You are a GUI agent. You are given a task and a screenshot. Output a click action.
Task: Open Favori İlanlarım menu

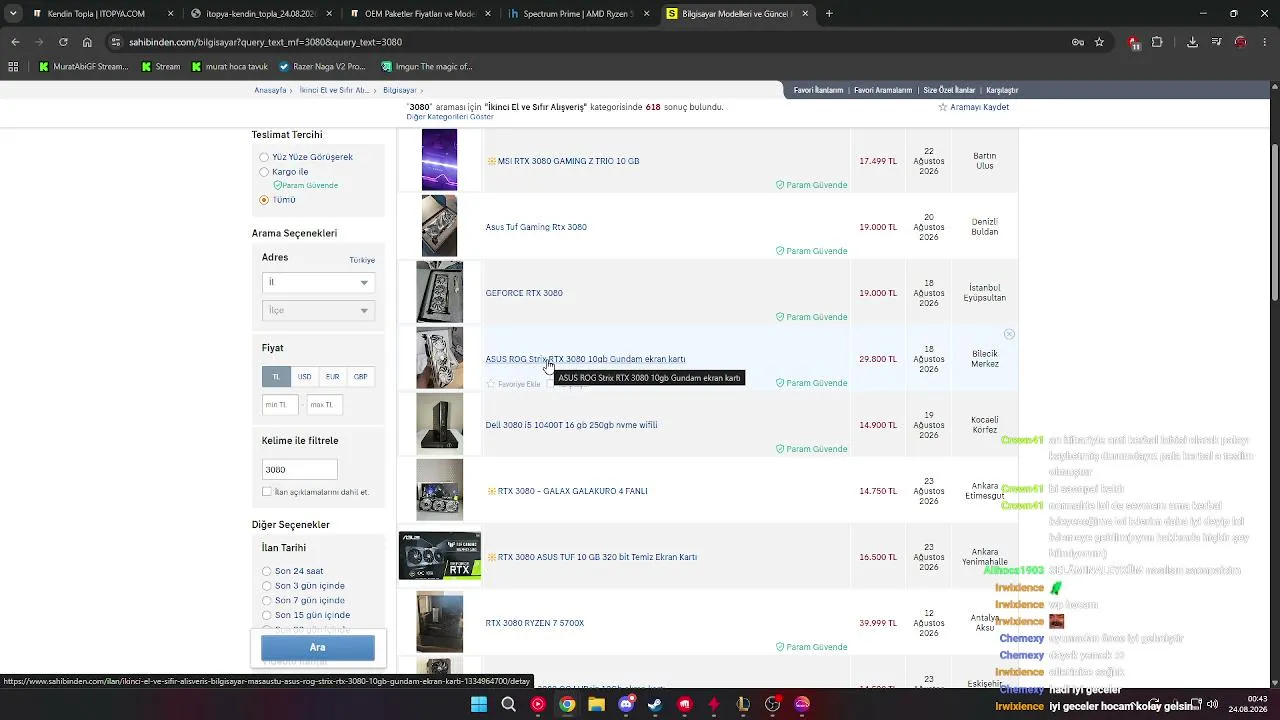(x=818, y=90)
